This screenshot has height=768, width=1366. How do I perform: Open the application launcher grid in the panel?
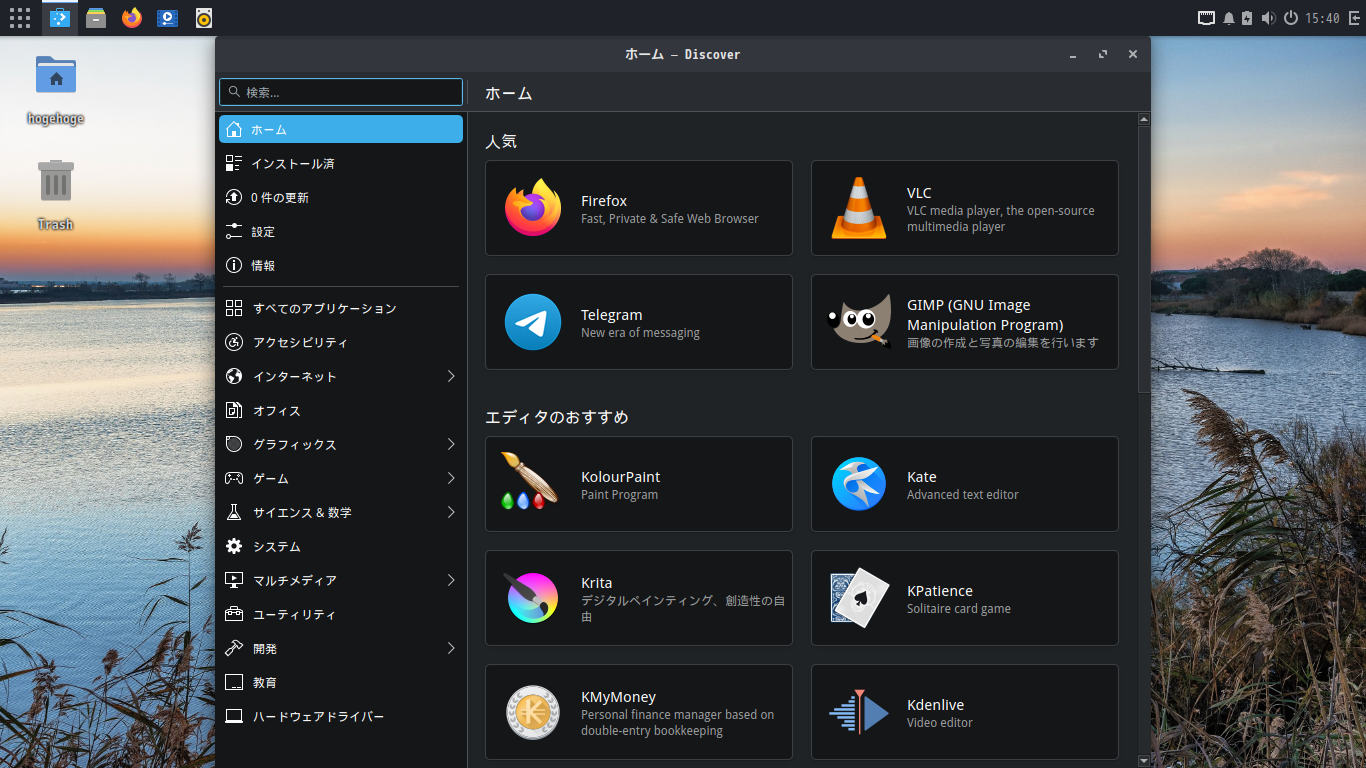click(20, 18)
